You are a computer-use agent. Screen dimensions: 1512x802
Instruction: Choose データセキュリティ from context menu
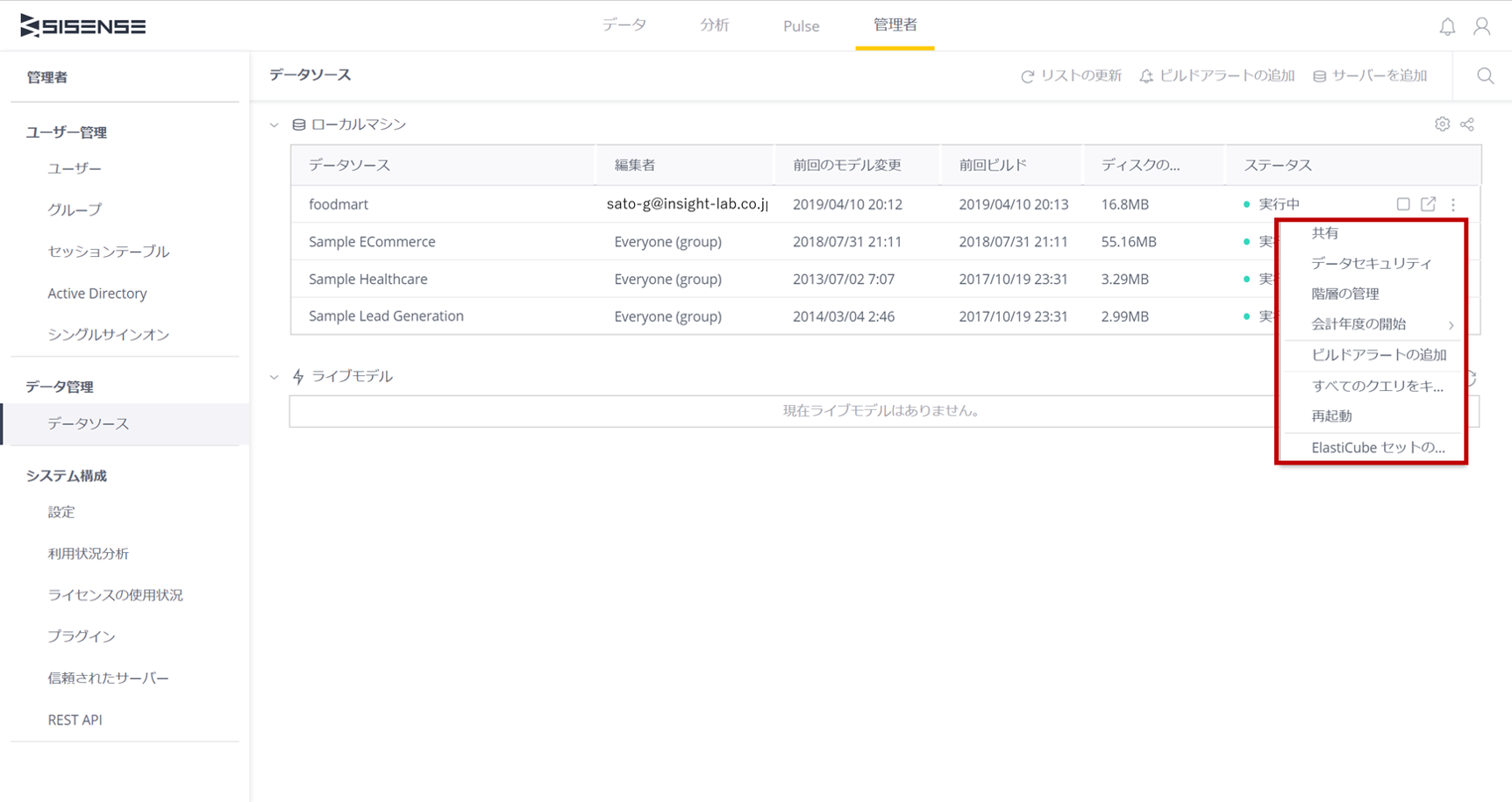pos(1372,263)
